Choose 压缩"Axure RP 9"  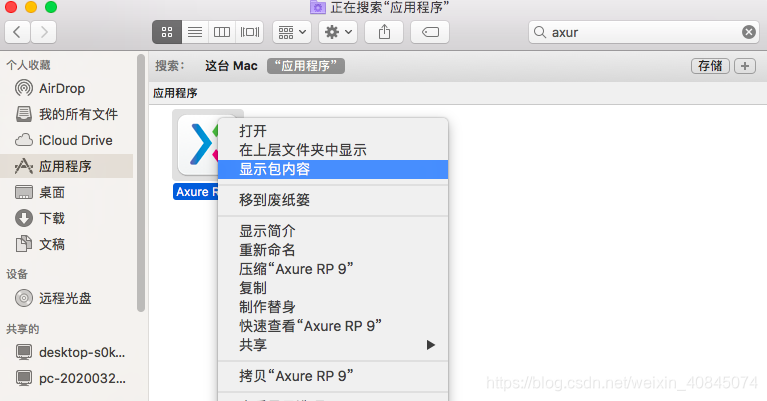click(x=333, y=269)
